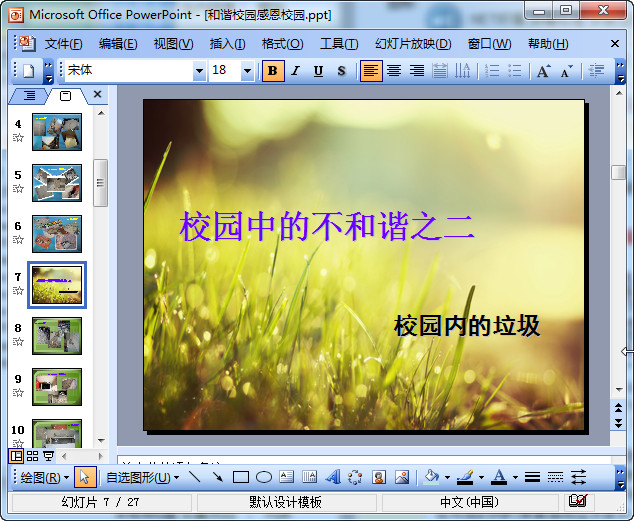Open the 幻灯片放映(D) menu
634x521 pixels.
[x=413, y=44]
